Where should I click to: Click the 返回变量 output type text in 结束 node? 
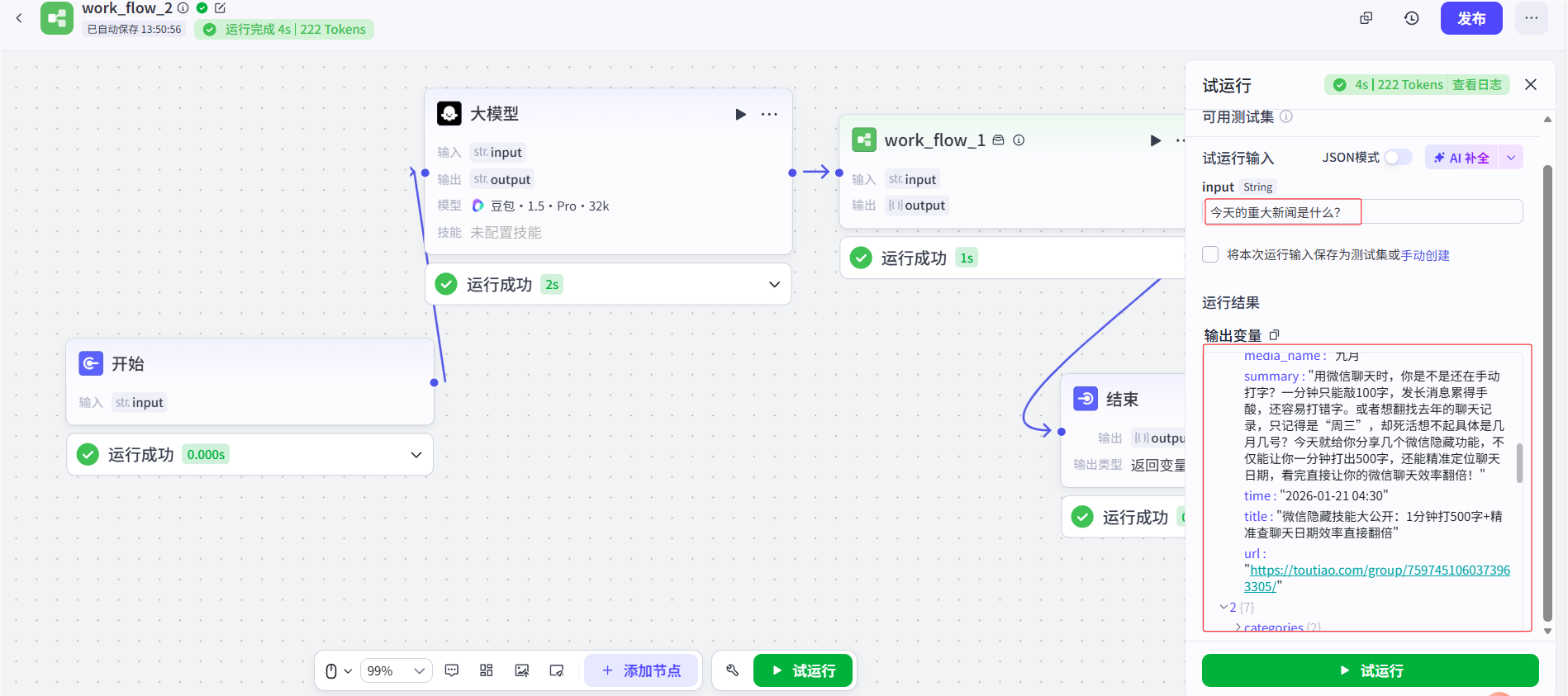1157,465
